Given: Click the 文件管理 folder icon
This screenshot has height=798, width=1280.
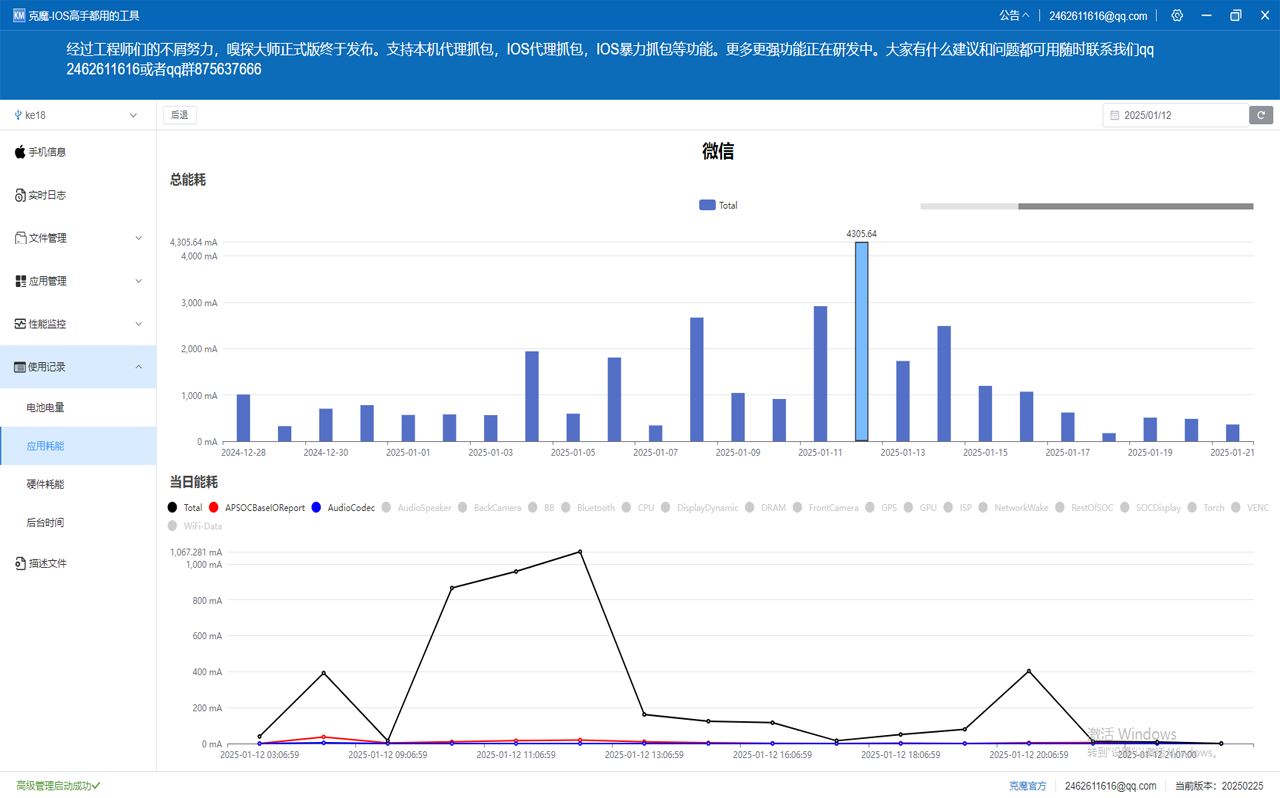Looking at the screenshot, I should click(x=20, y=238).
